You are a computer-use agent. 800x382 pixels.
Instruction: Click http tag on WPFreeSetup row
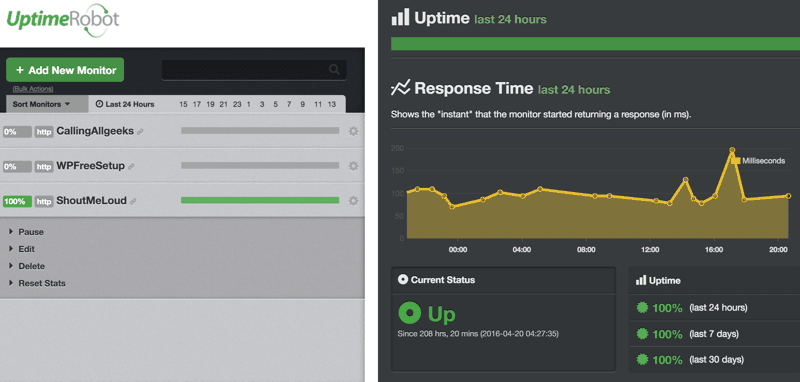click(44, 166)
